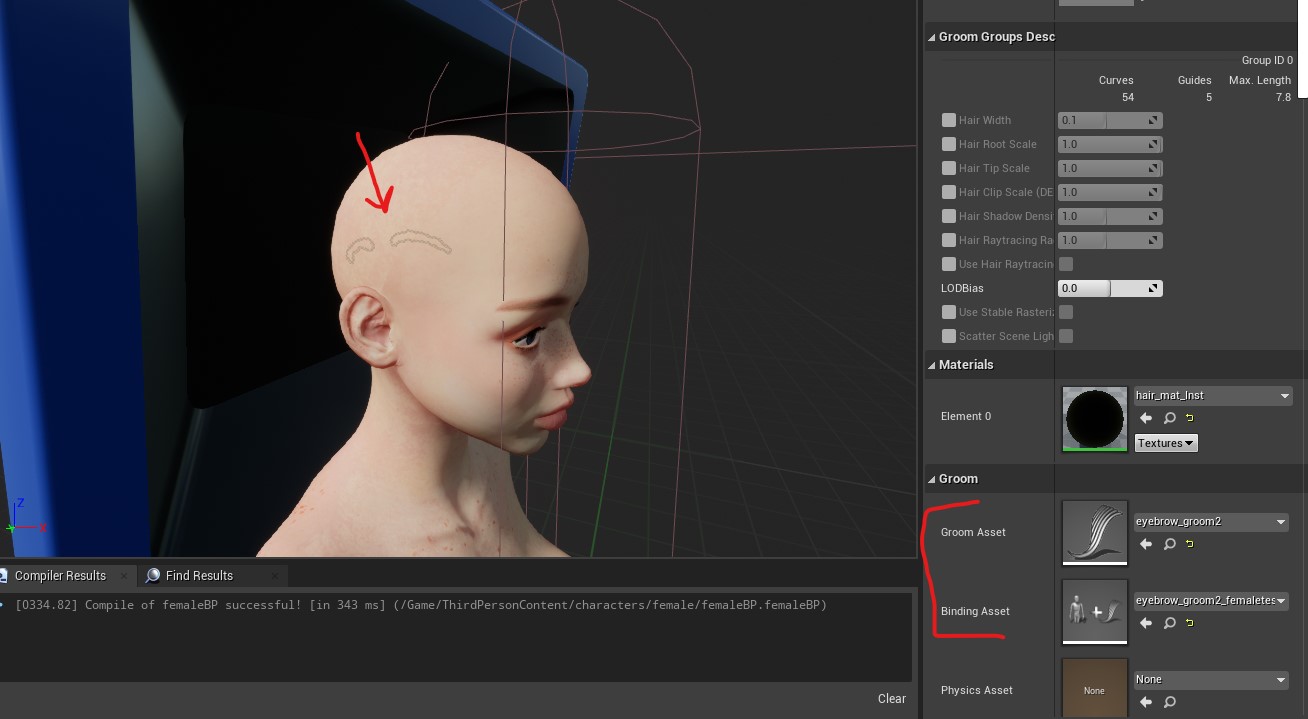The image size is (1308, 719).
Task: Open the eyebrow_groom2 Groom Asset dropdown
Action: [1211, 522]
